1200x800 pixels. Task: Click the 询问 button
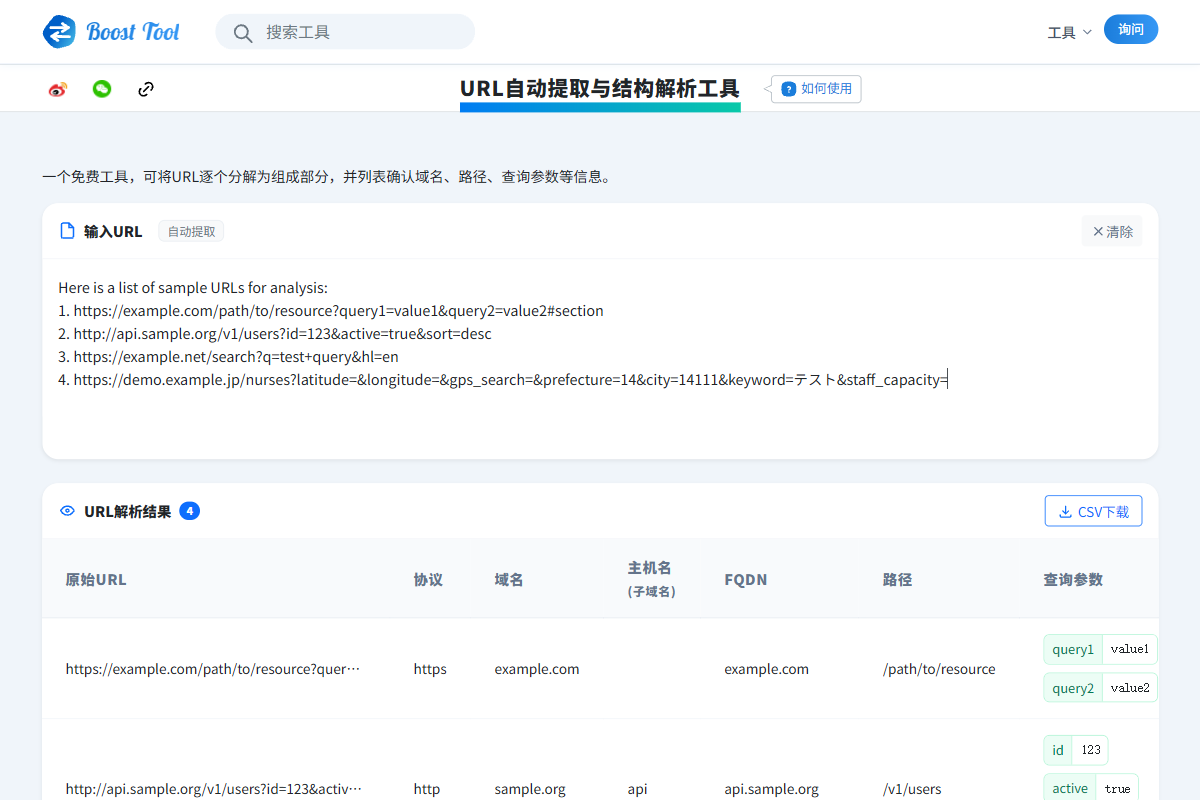click(x=1131, y=30)
